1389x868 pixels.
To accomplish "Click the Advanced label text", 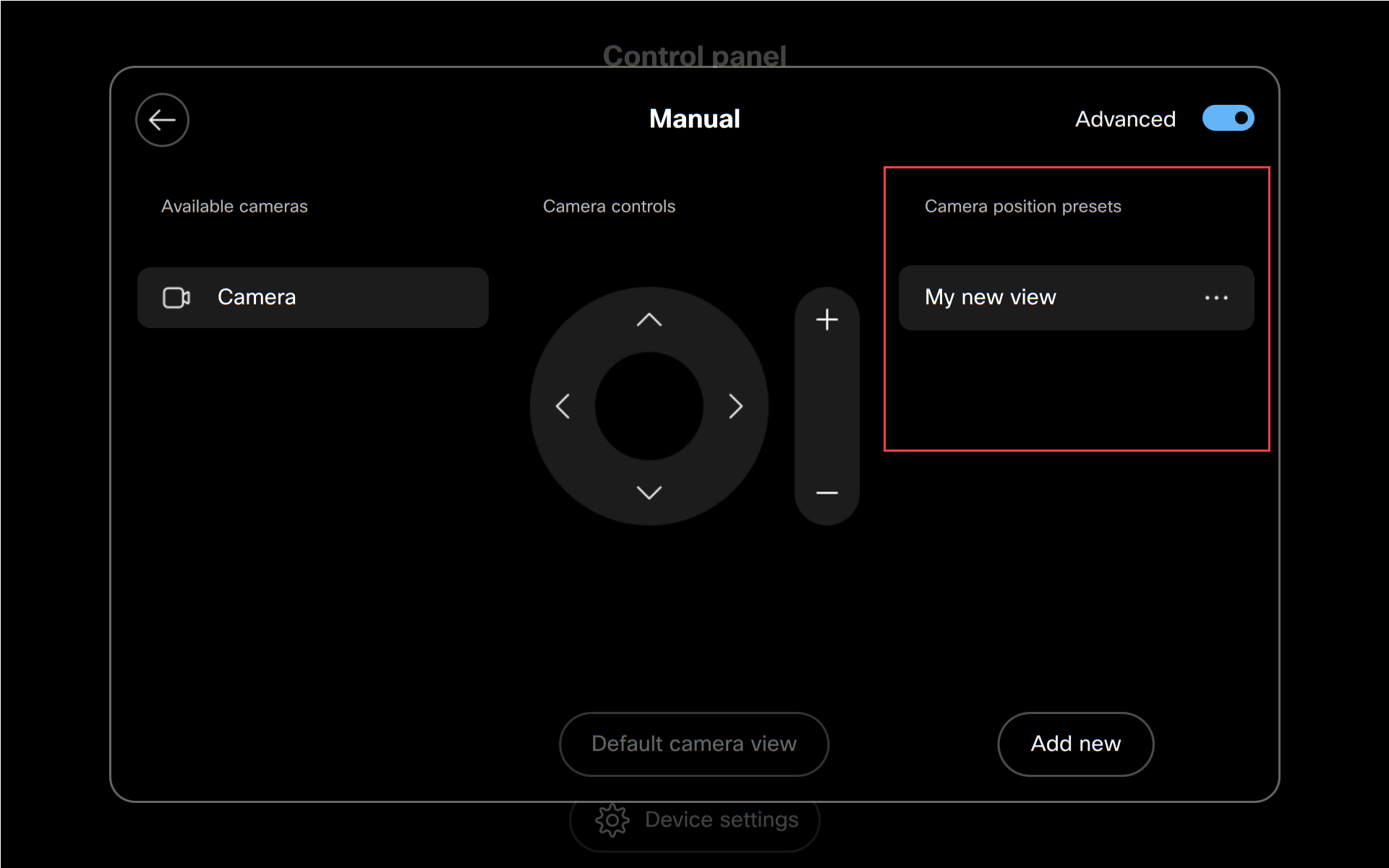I will pyautogui.click(x=1124, y=119).
